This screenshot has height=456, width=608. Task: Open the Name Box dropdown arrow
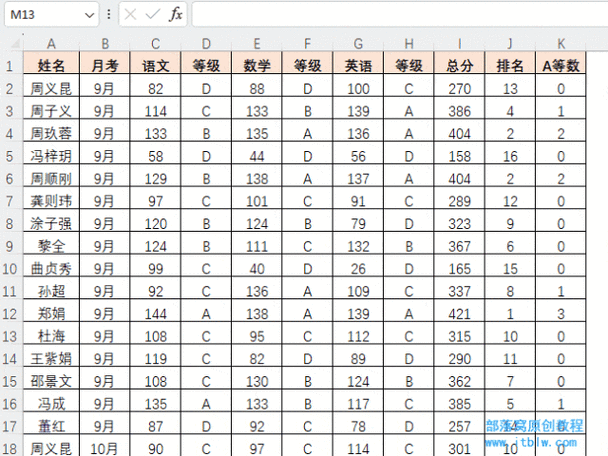pos(90,15)
